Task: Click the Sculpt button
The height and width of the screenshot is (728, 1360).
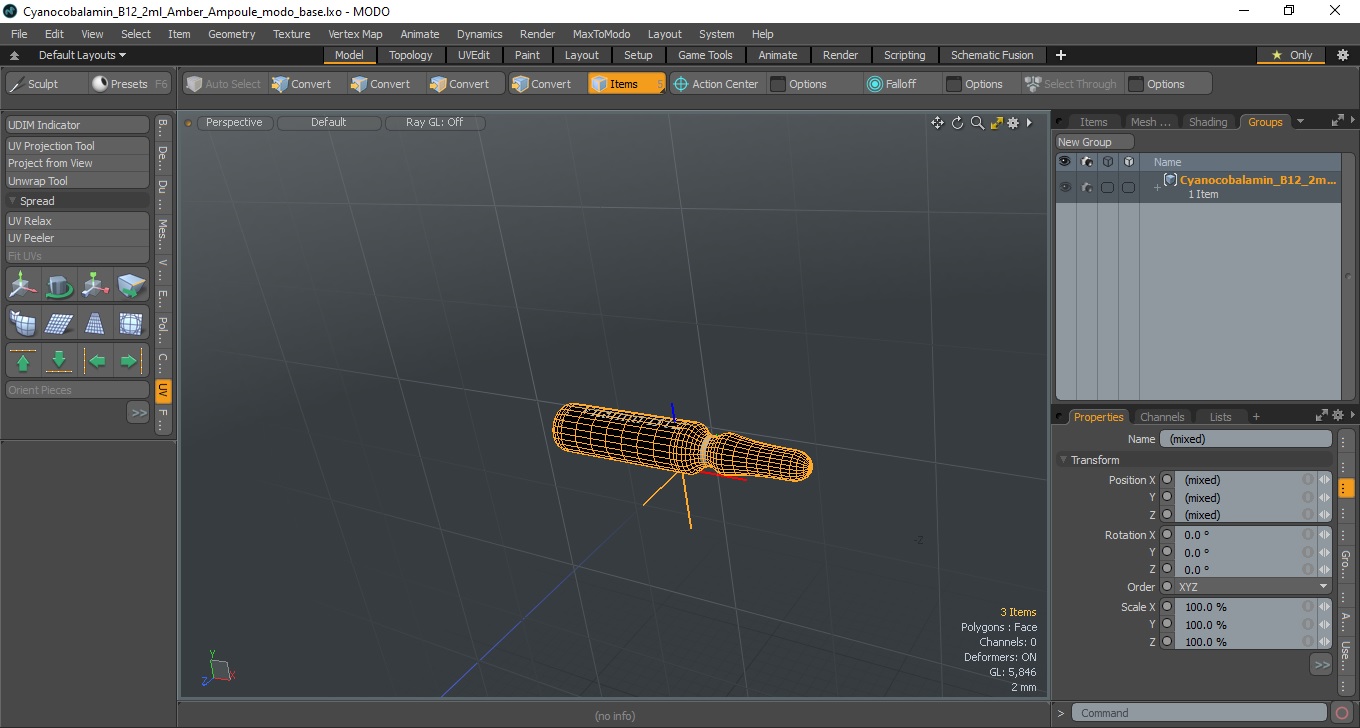Action: (x=45, y=84)
